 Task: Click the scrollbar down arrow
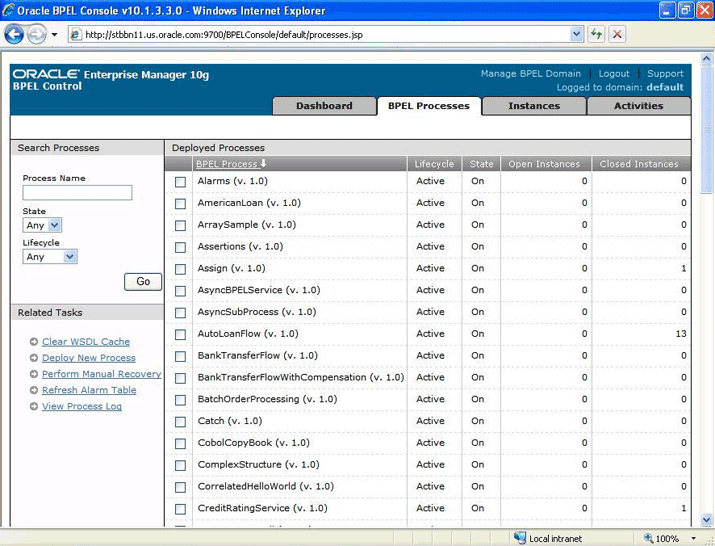point(706,520)
